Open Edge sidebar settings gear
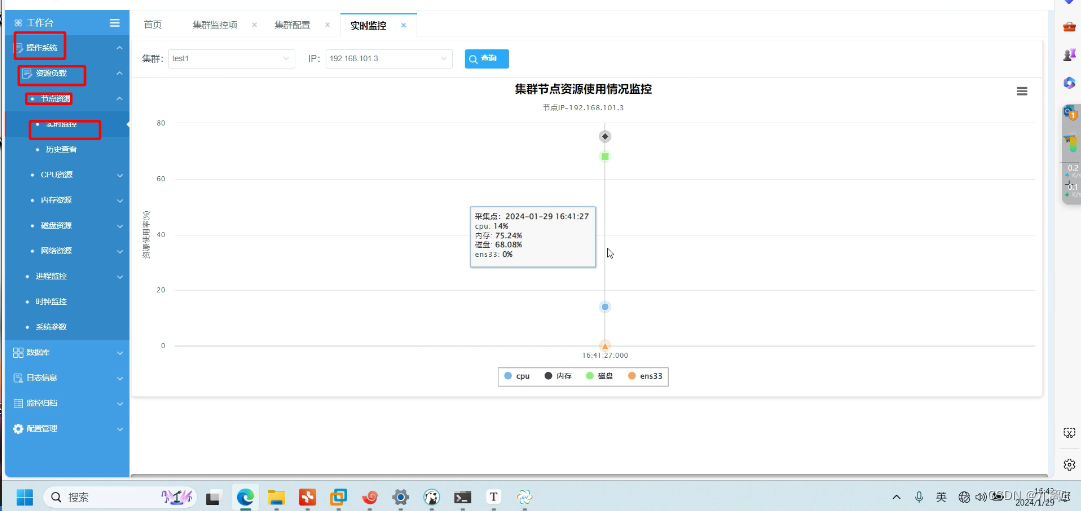This screenshot has width=1081, height=511. tap(1069, 464)
